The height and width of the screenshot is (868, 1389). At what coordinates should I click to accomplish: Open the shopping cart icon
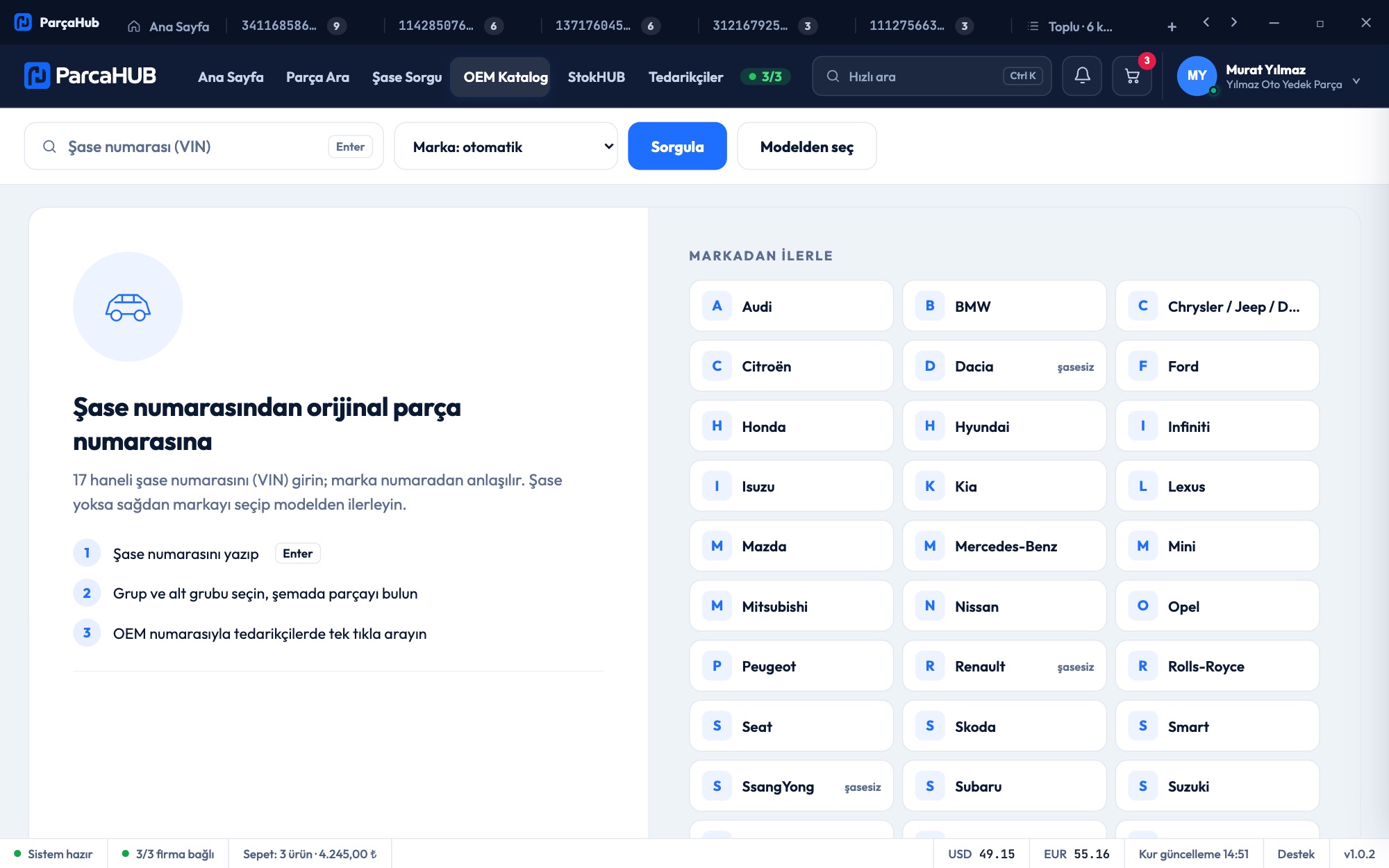[1132, 76]
